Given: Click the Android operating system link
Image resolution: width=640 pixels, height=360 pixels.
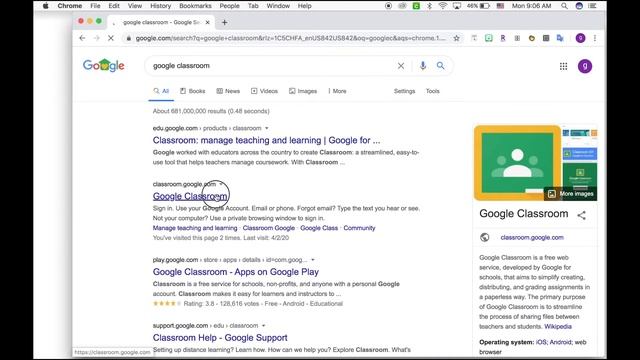Looking at the screenshot, I should tap(560, 342).
